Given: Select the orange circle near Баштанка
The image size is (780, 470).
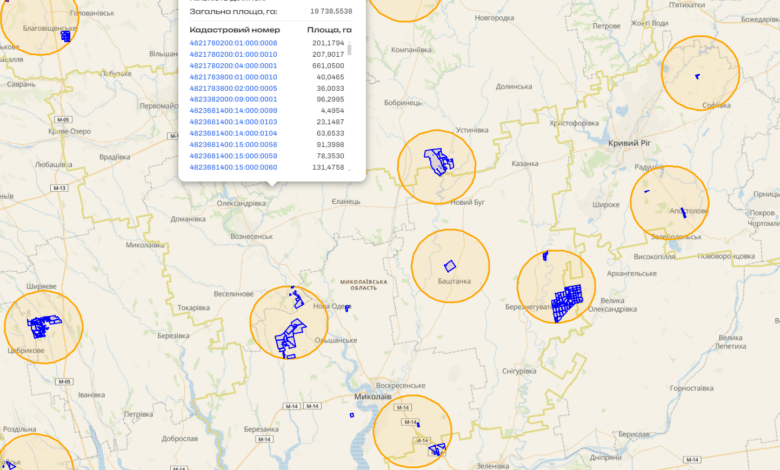Looking at the screenshot, I should coord(450,266).
